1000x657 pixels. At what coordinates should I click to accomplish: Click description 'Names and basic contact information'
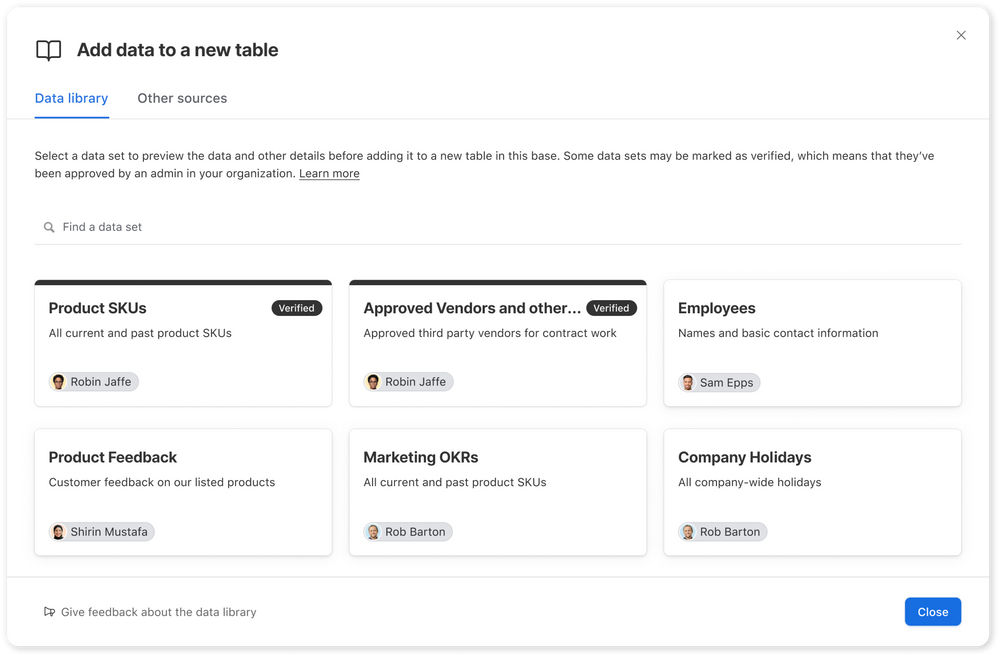pos(778,333)
